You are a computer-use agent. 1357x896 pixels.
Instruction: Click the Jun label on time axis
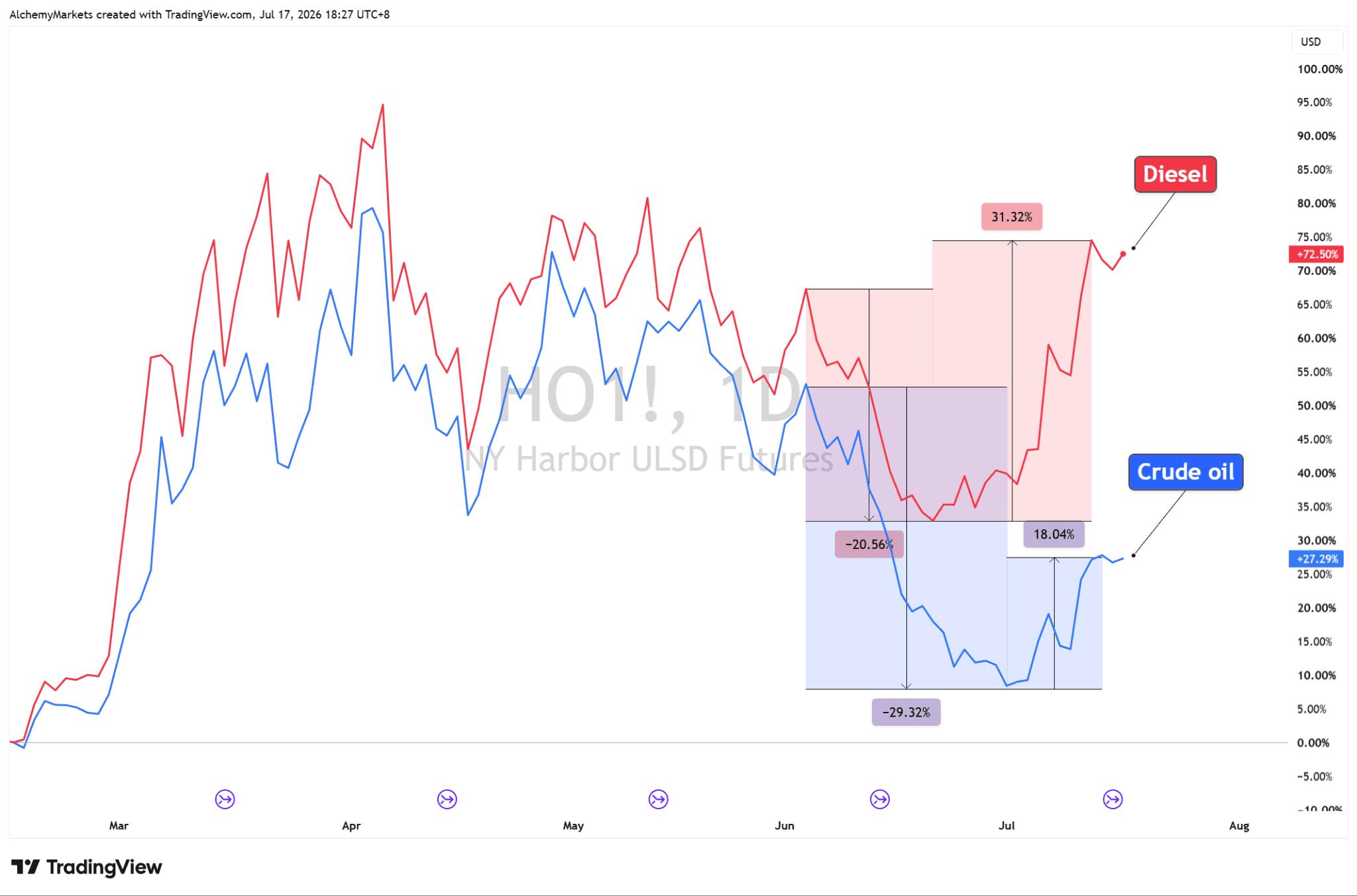(x=784, y=825)
